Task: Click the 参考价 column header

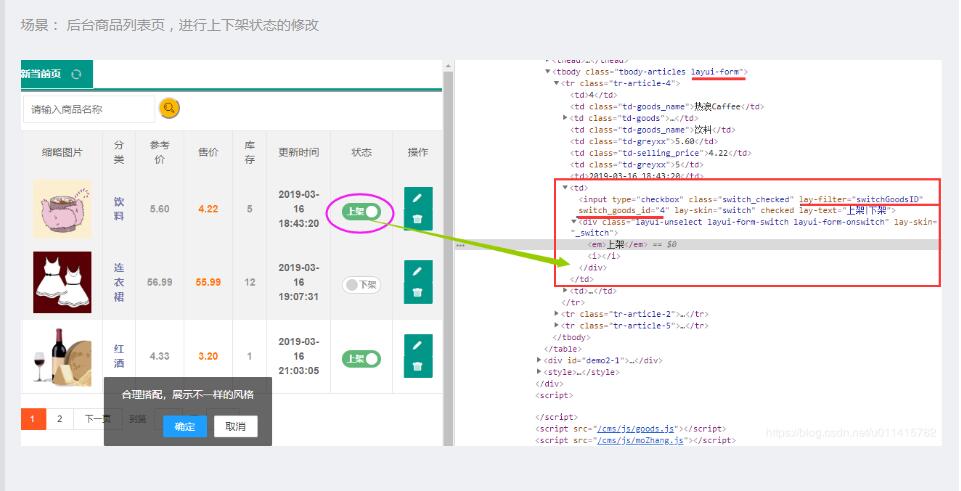Action: pos(159,152)
